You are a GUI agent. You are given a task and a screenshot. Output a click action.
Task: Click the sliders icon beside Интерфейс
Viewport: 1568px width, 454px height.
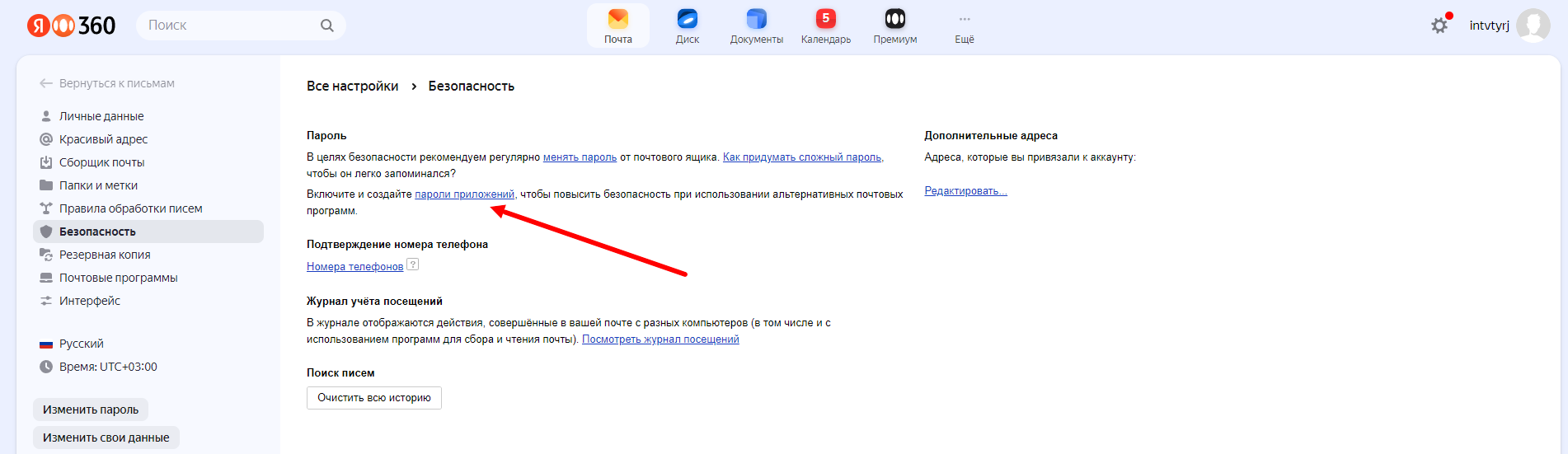pos(46,301)
